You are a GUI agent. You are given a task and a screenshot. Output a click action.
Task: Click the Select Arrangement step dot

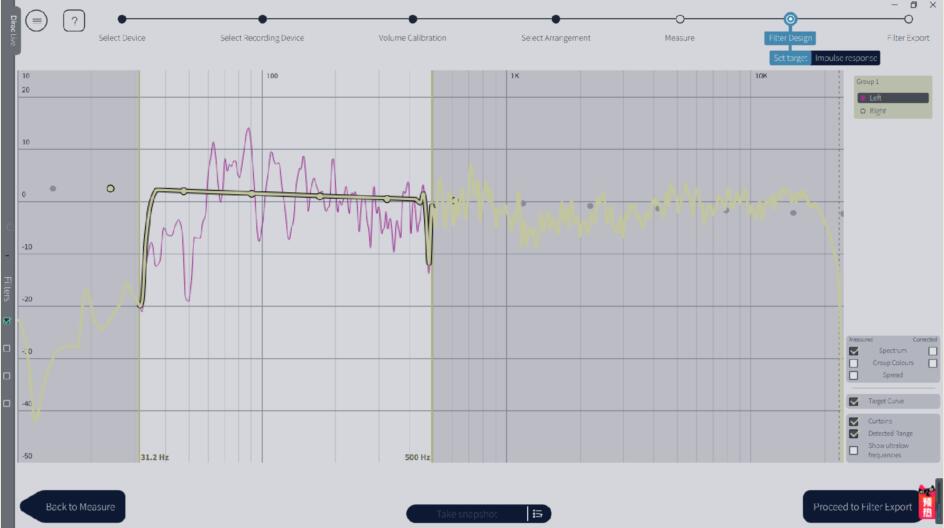(x=556, y=19)
